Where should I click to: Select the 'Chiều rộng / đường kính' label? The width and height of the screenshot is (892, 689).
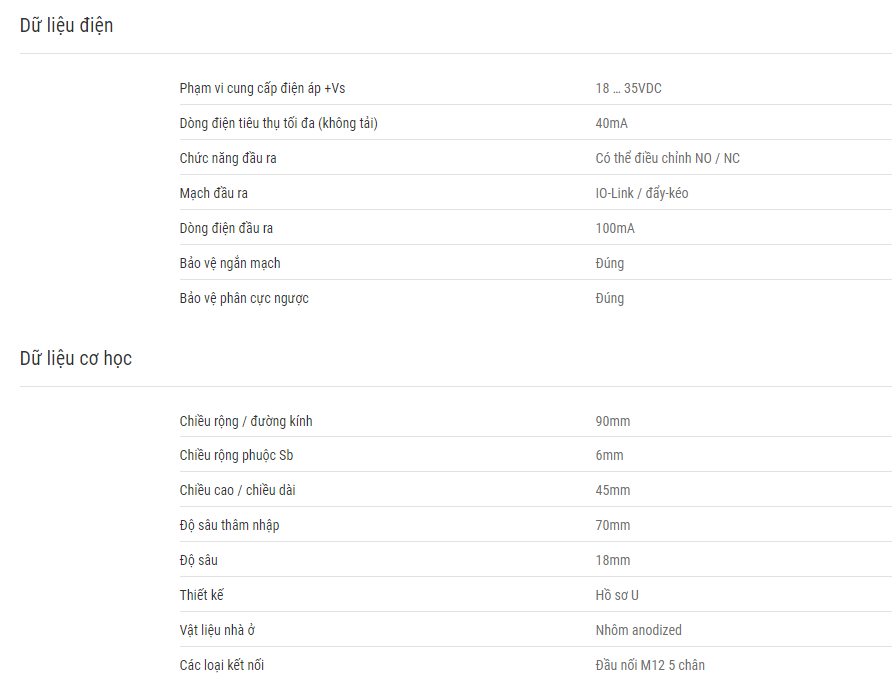coord(246,421)
